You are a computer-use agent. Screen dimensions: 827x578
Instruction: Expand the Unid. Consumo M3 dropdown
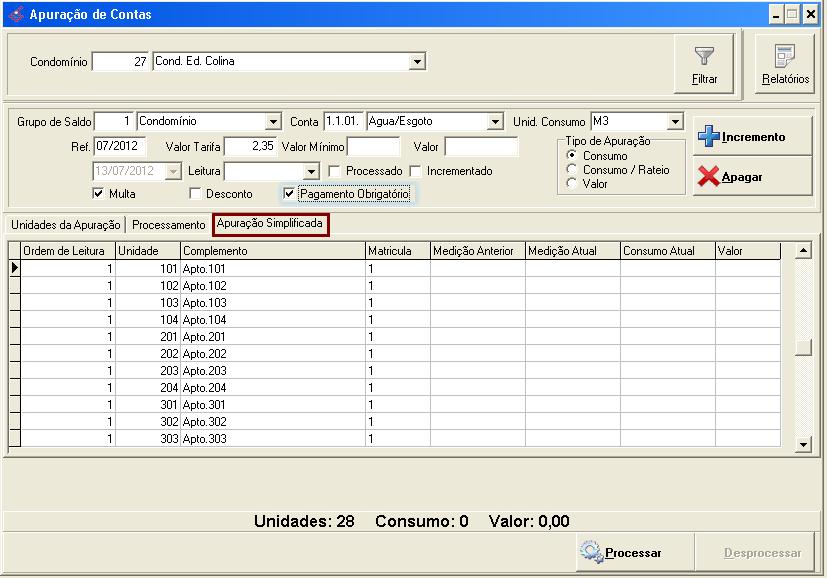coord(675,122)
